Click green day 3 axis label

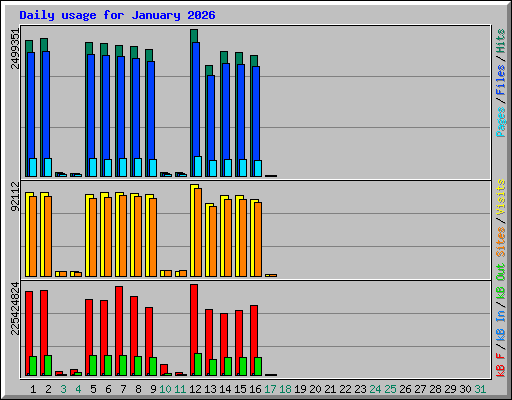63,389
